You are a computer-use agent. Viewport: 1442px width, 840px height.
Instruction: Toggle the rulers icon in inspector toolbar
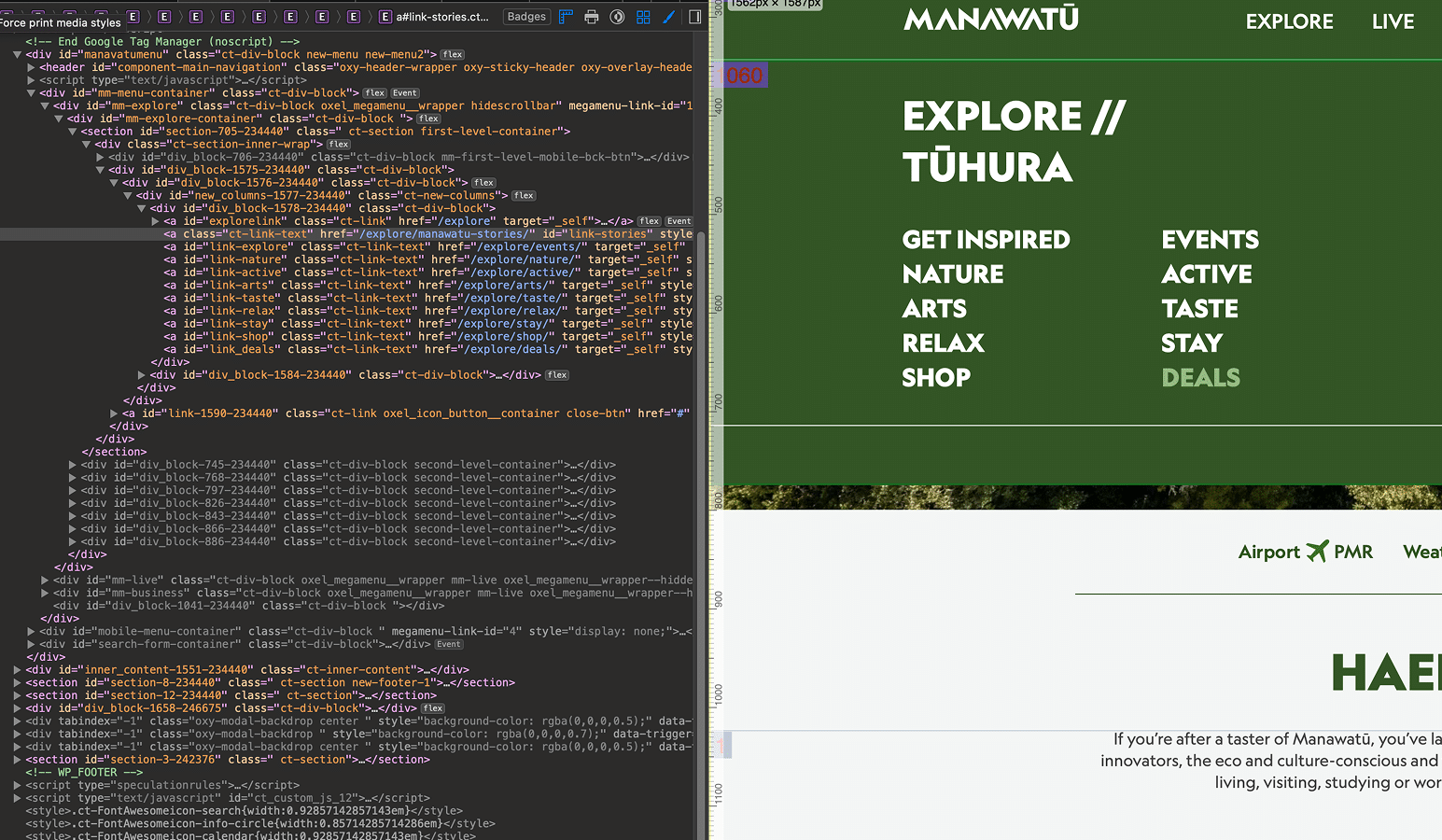pos(566,17)
